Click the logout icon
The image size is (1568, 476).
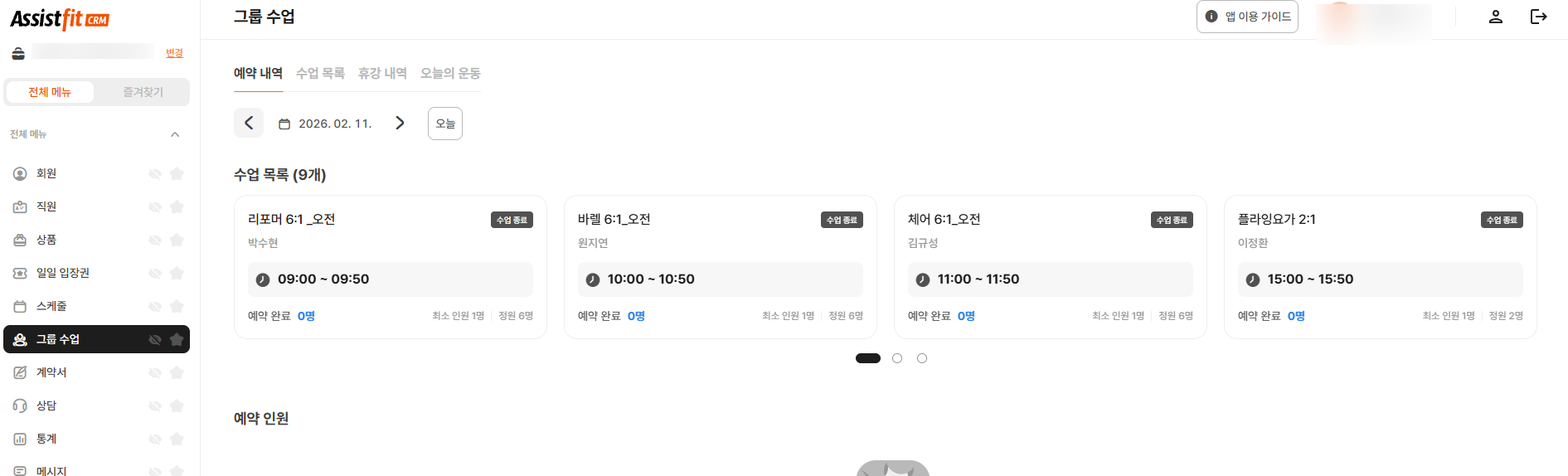point(1538,17)
